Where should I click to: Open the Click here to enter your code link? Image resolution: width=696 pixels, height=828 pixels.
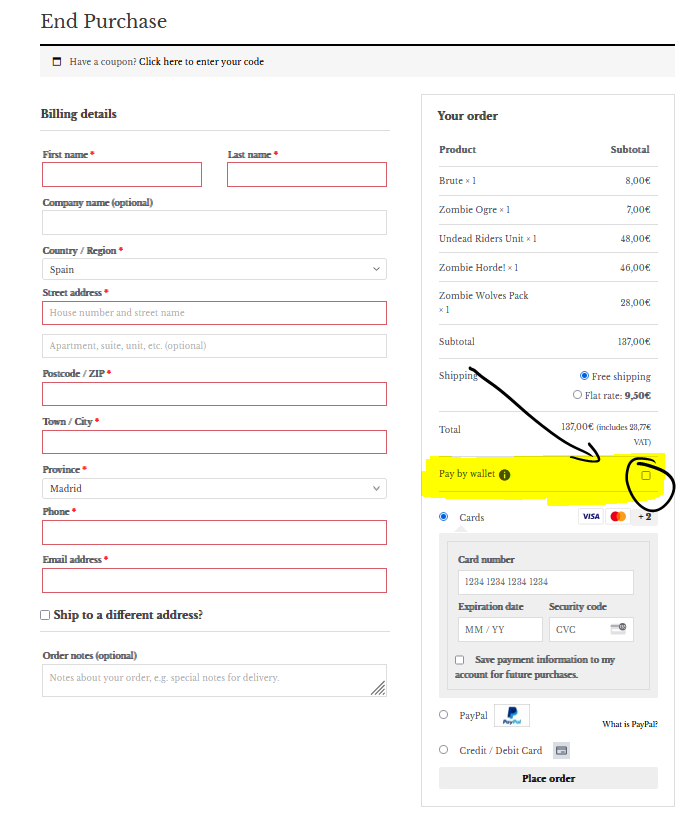201,62
